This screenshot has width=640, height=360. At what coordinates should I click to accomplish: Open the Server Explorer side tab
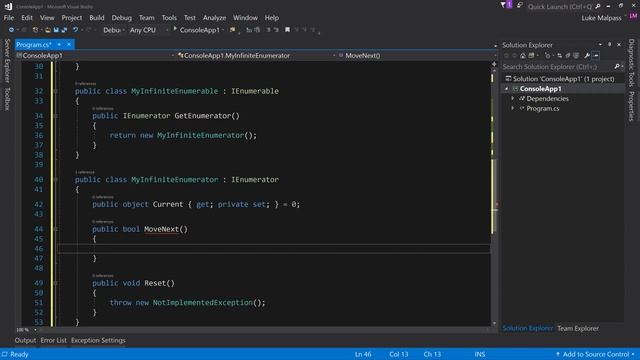(7, 60)
